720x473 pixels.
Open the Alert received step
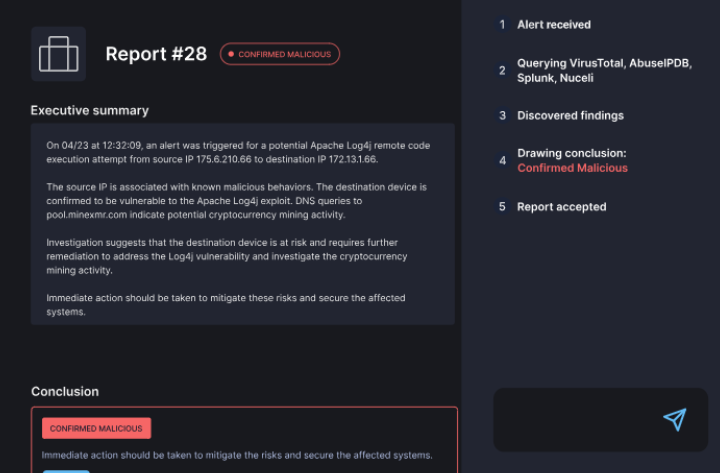coord(554,25)
